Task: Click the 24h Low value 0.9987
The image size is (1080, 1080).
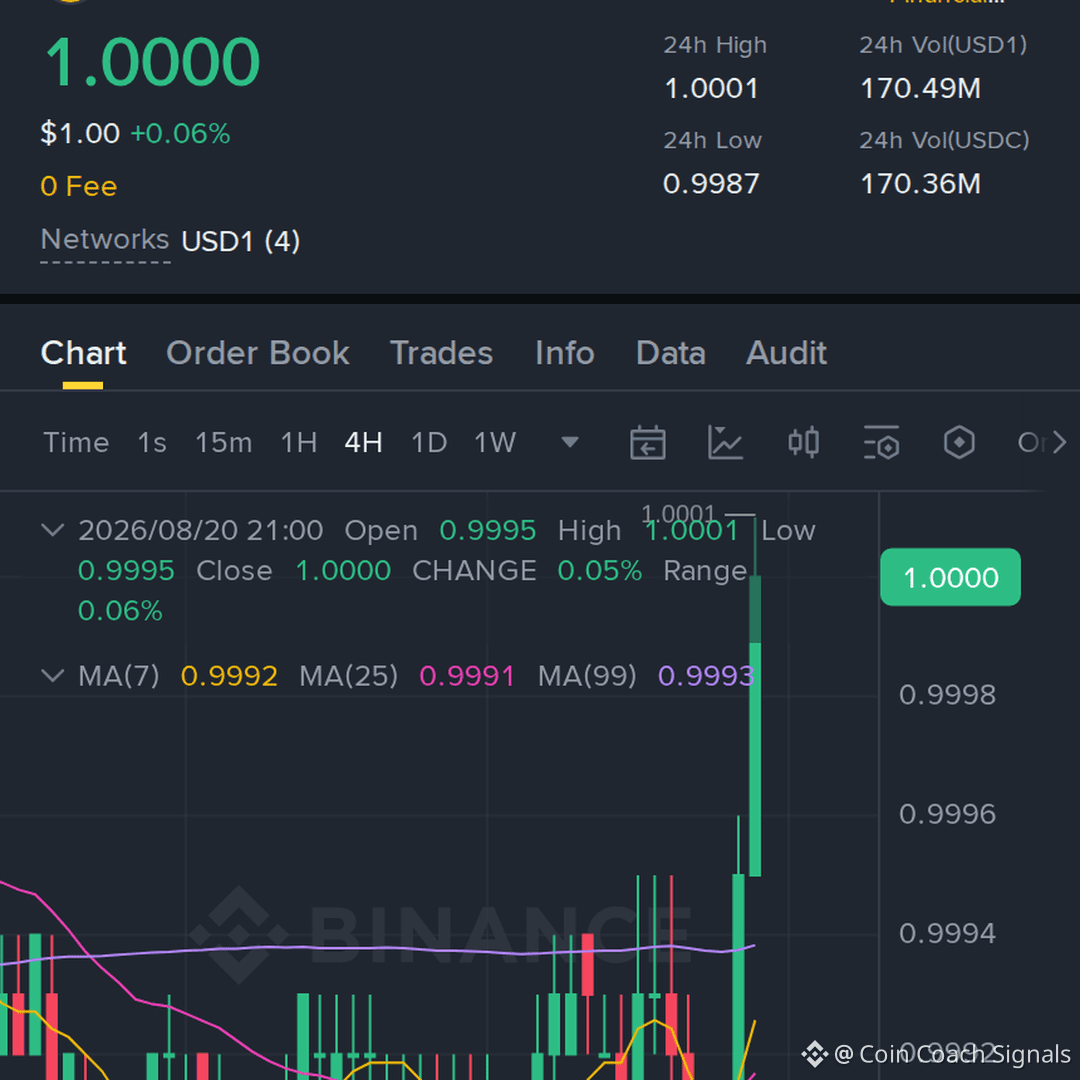Action: (x=711, y=184)
